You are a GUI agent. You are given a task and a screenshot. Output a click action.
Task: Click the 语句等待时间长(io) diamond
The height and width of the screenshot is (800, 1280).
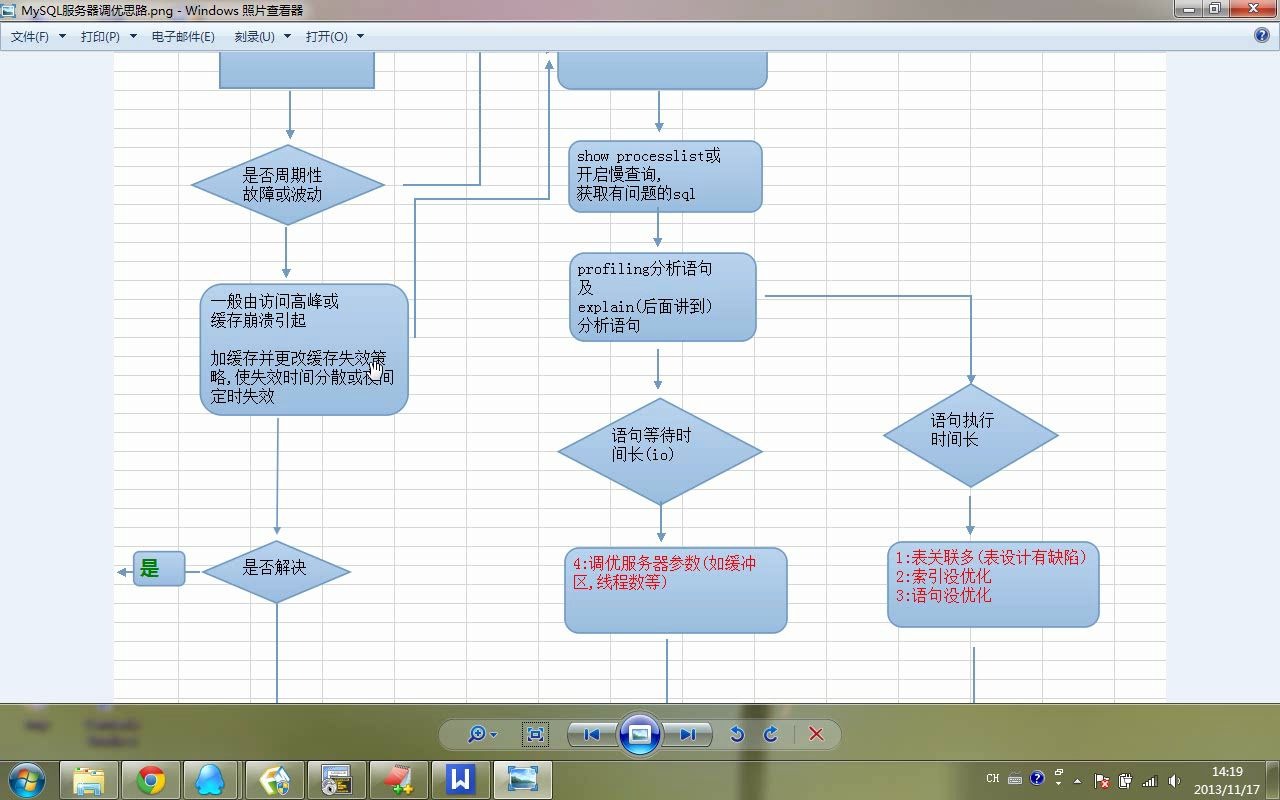660,451
